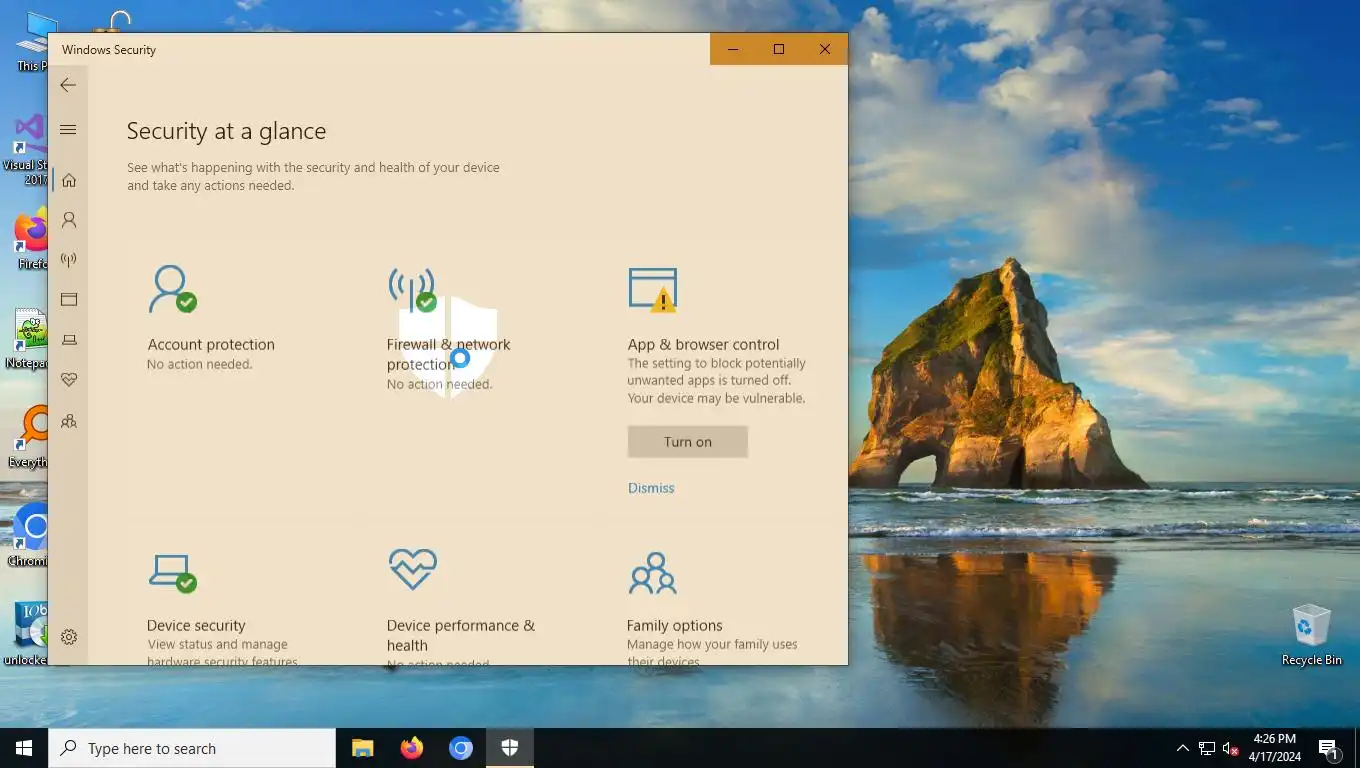Screen dimensions: 1360x768
Task: Click the Device security tile icon
Action: click(172, 572)
